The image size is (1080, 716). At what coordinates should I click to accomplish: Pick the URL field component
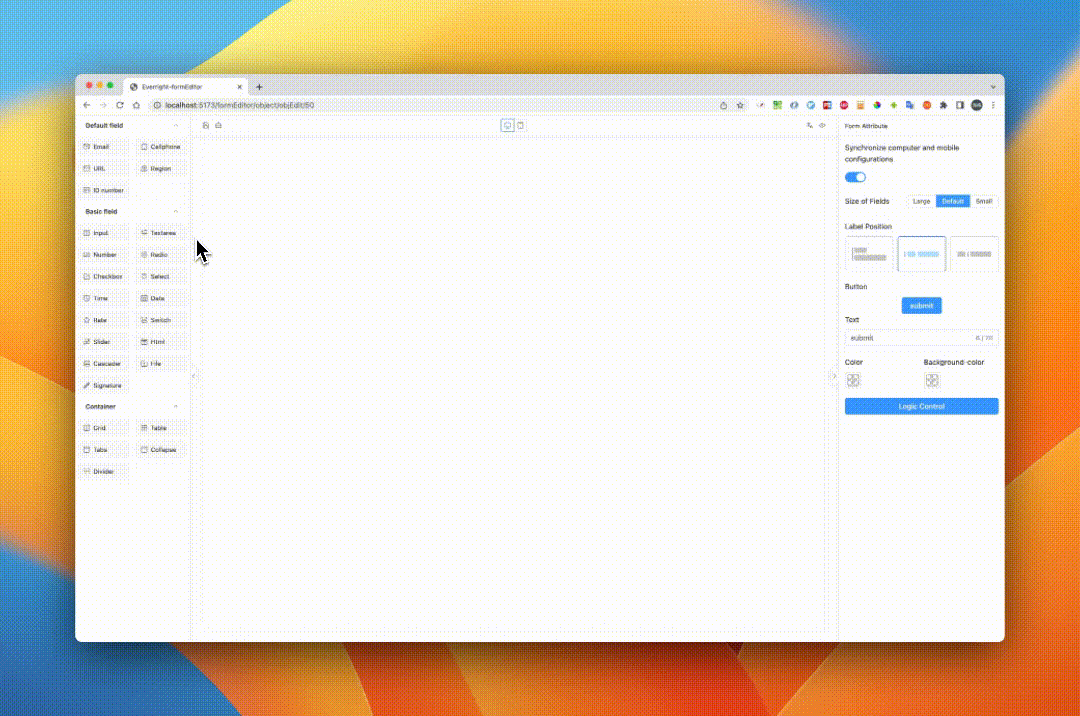pos(104,169)
